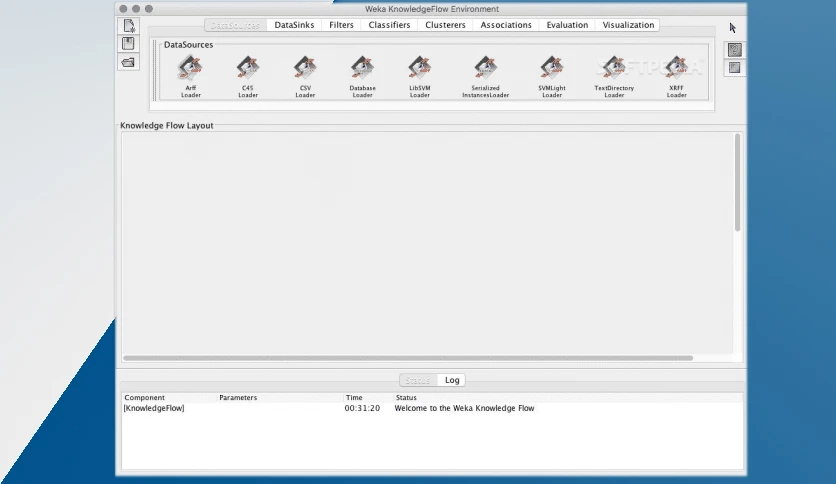Click the 00:31:20 time cell
This screenshot has width=836, height=484.
coord(362,408)
